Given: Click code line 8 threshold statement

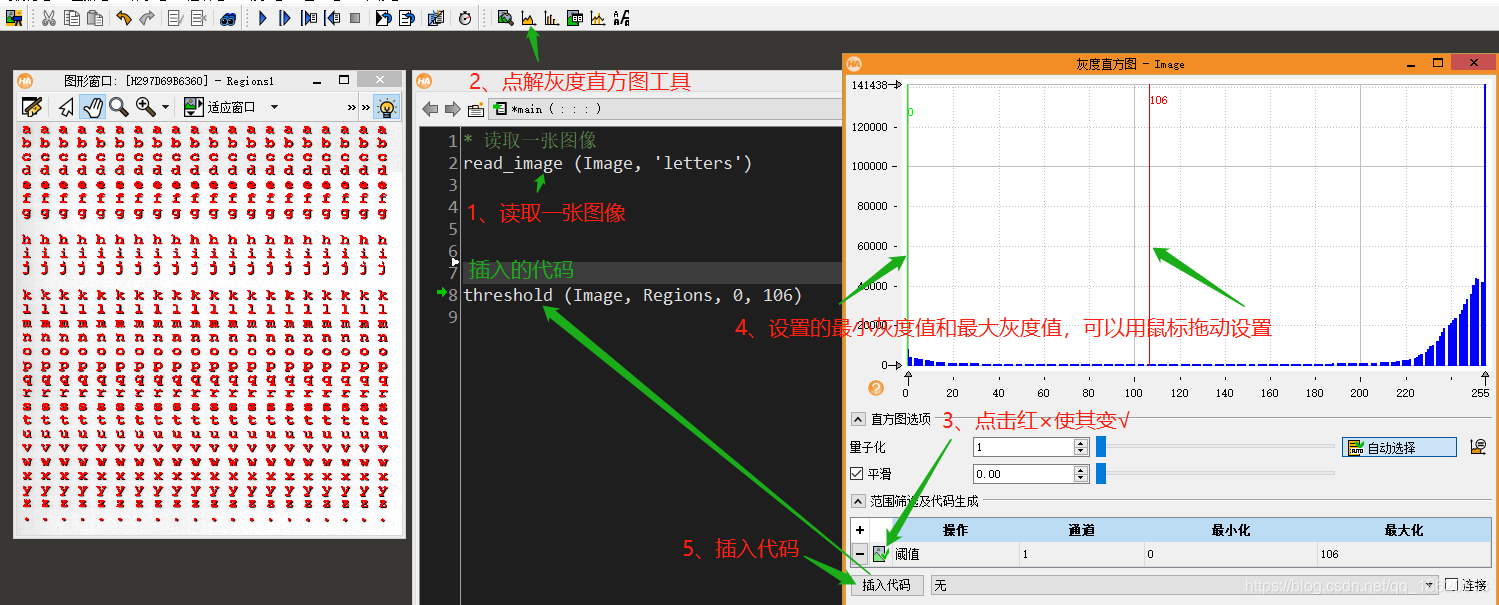Looking at the screenshot, I should point(632,295).
